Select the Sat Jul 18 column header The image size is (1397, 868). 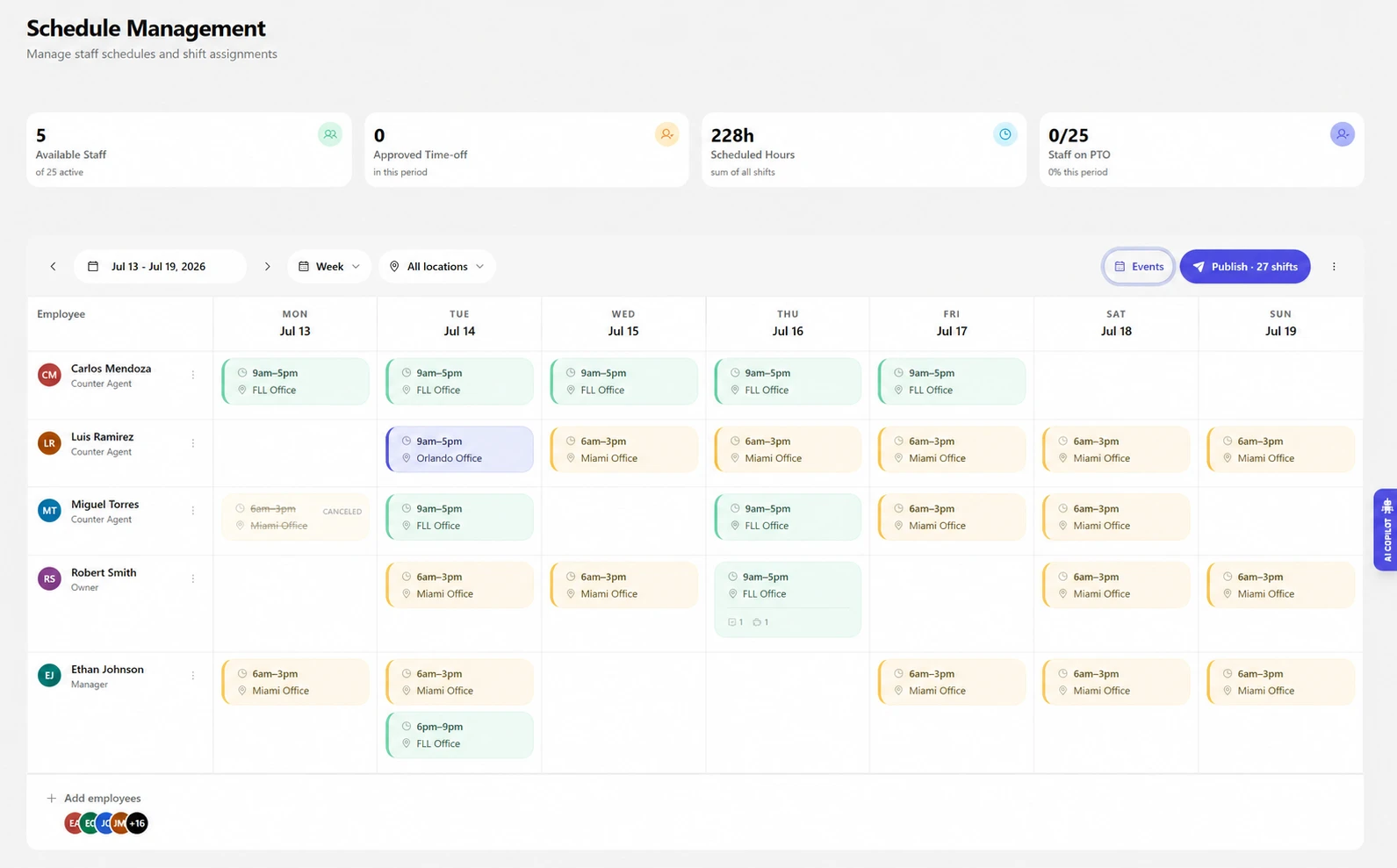[x=1116, y=323]
